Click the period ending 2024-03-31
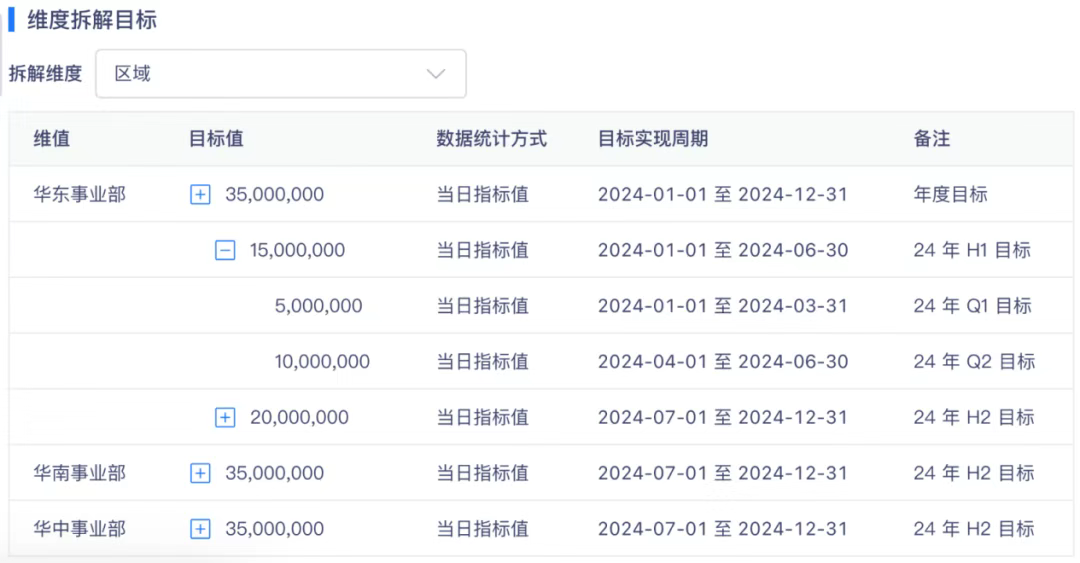1080x563 pixels. (x=722, y=306)
